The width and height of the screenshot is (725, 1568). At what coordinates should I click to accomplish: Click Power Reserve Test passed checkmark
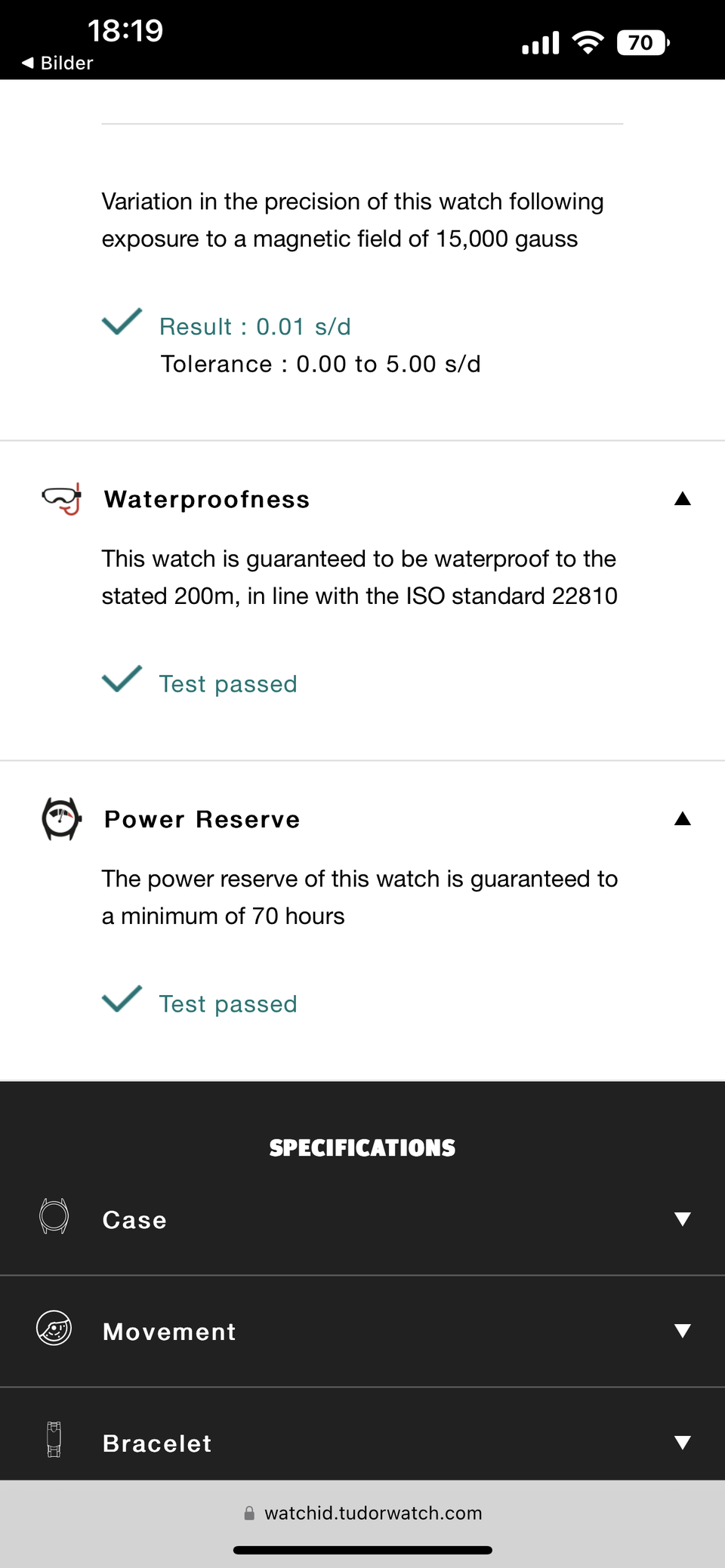122,999
